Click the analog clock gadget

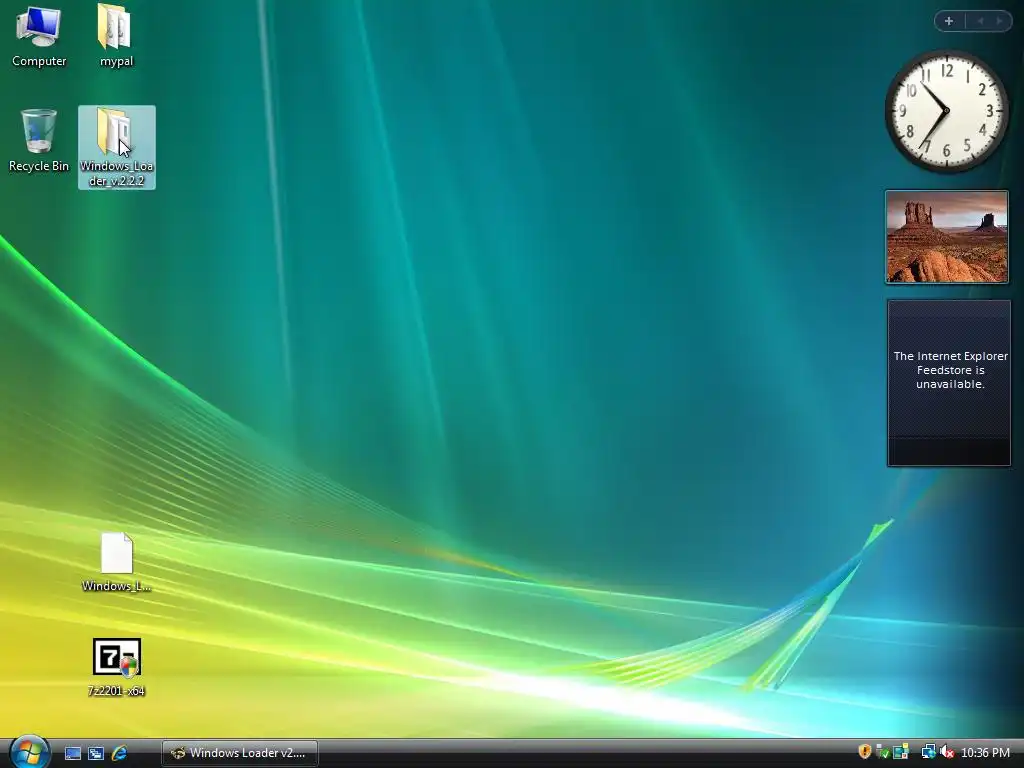[946, 112]
